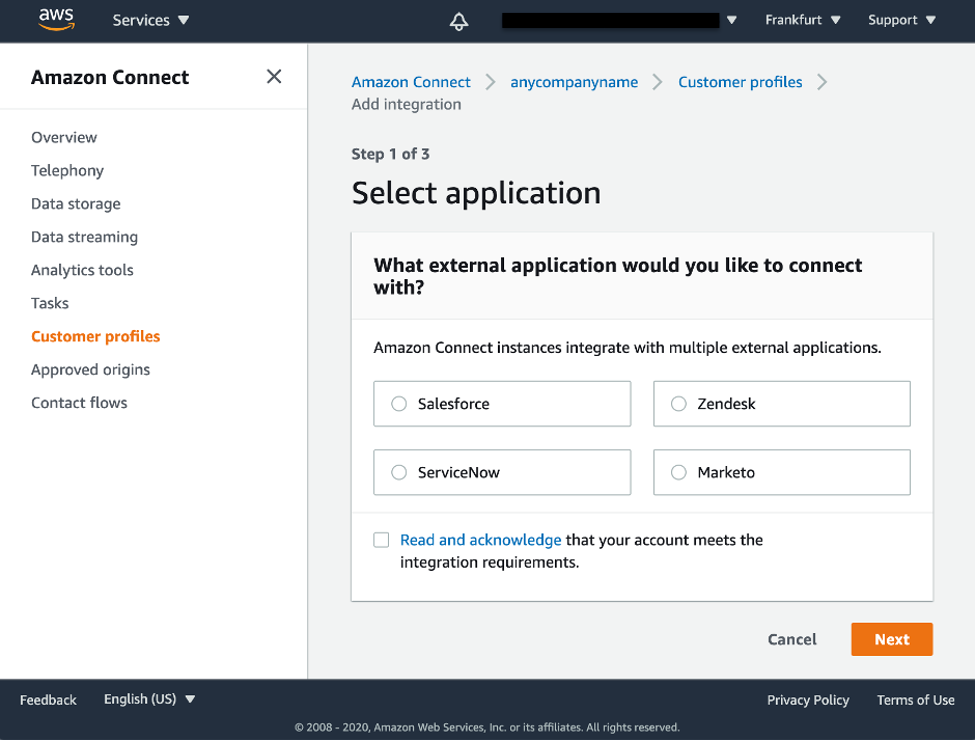Open Contact flows section
Viewport: 977px width, 741px height.
click(x=79, y=402)
